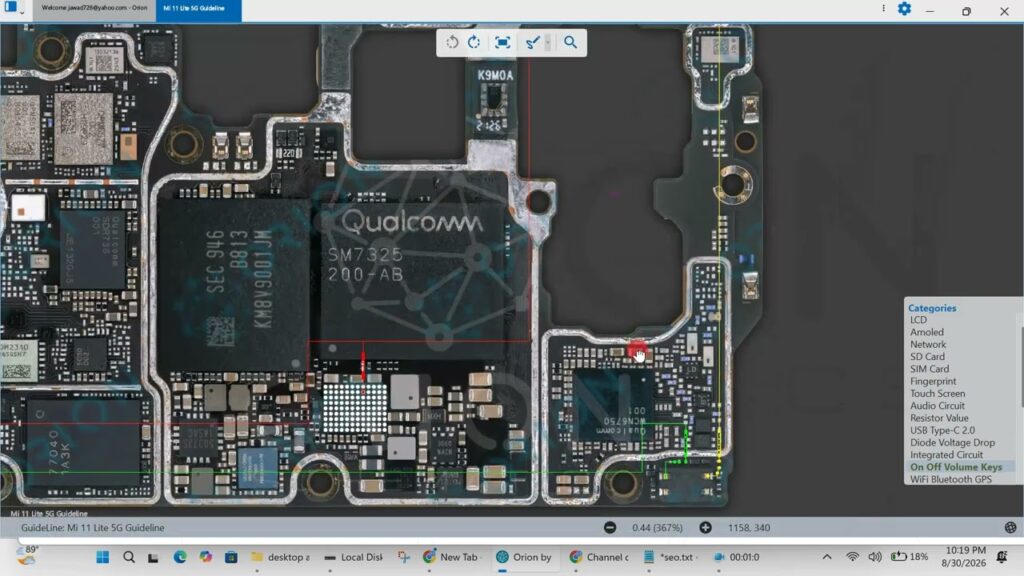Select the Mi 11 Lite 5G Guideline tab
This screenshot has height=576, width=1024.
pyautogui.click(x=198, y=9)
